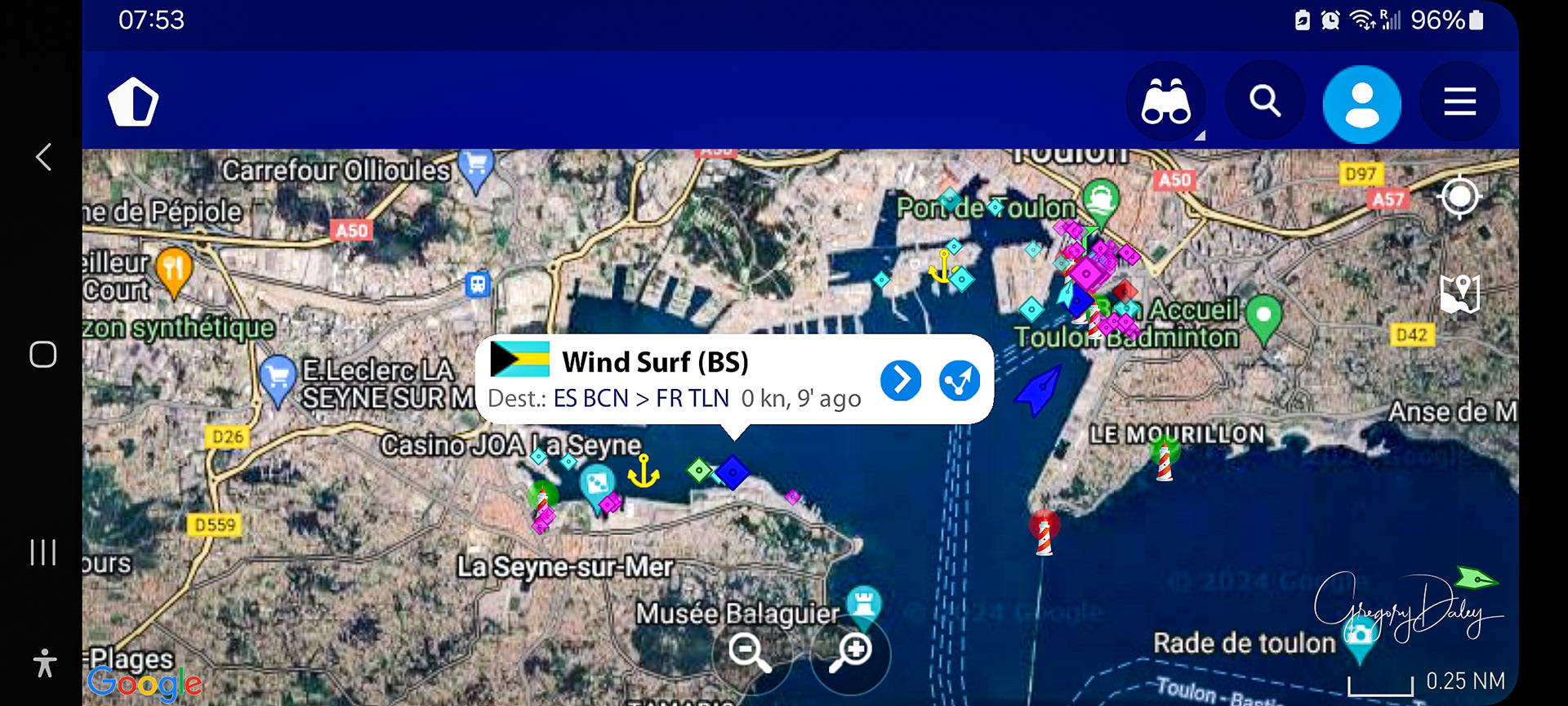Zoom out the map

pyautogui.click(x=750, y=653)
